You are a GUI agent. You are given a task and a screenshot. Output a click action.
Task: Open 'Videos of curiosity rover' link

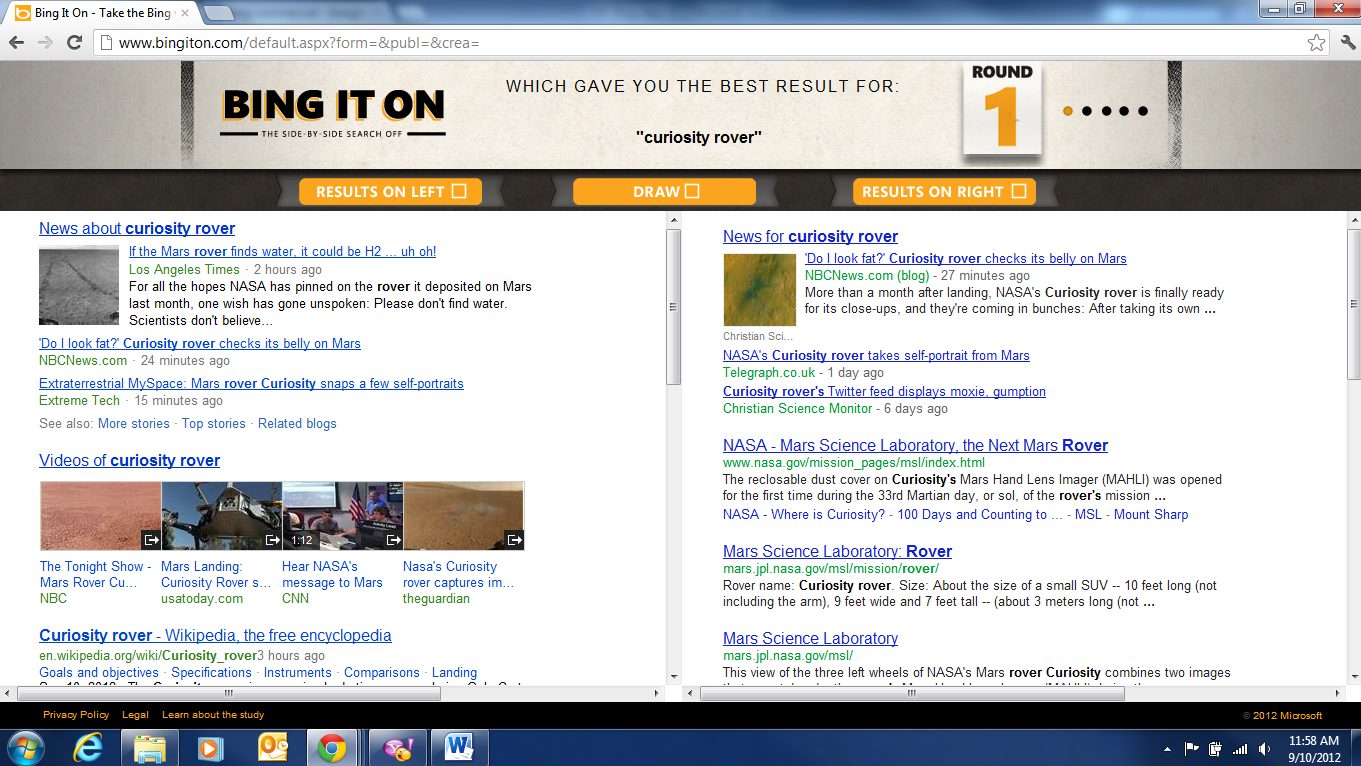(x=129, y=460)
